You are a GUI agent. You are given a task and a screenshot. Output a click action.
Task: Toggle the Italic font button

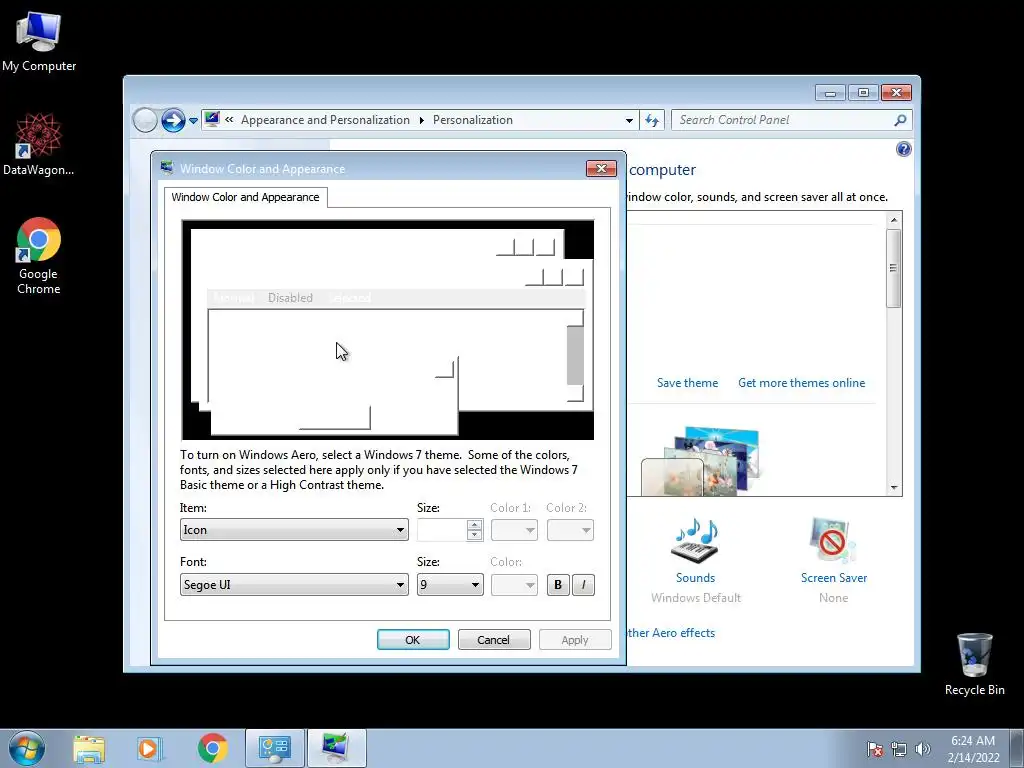coord(583,584)
